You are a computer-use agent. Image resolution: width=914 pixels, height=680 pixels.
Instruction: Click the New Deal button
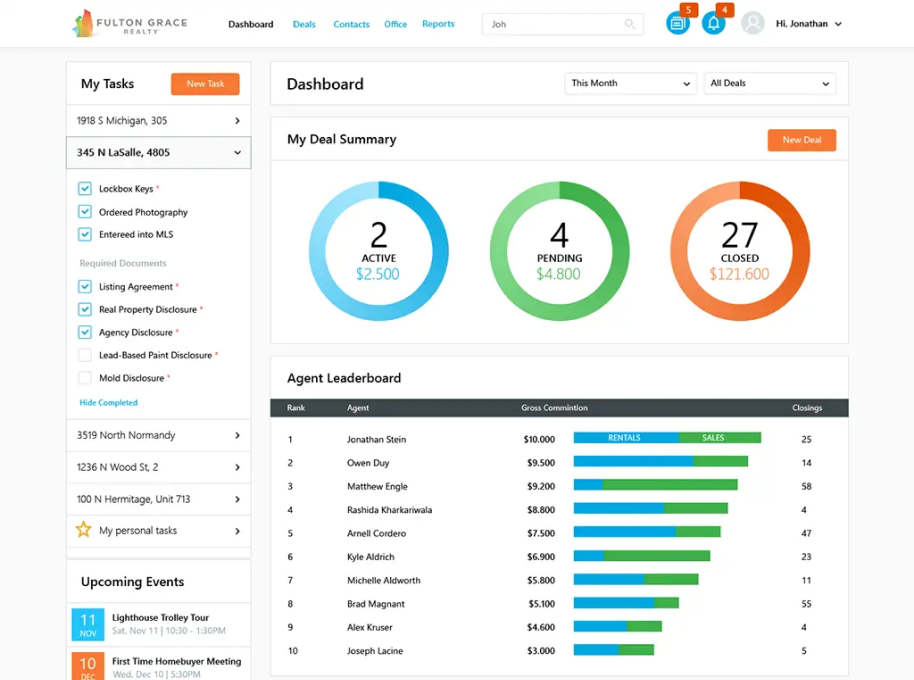point(801,140)
